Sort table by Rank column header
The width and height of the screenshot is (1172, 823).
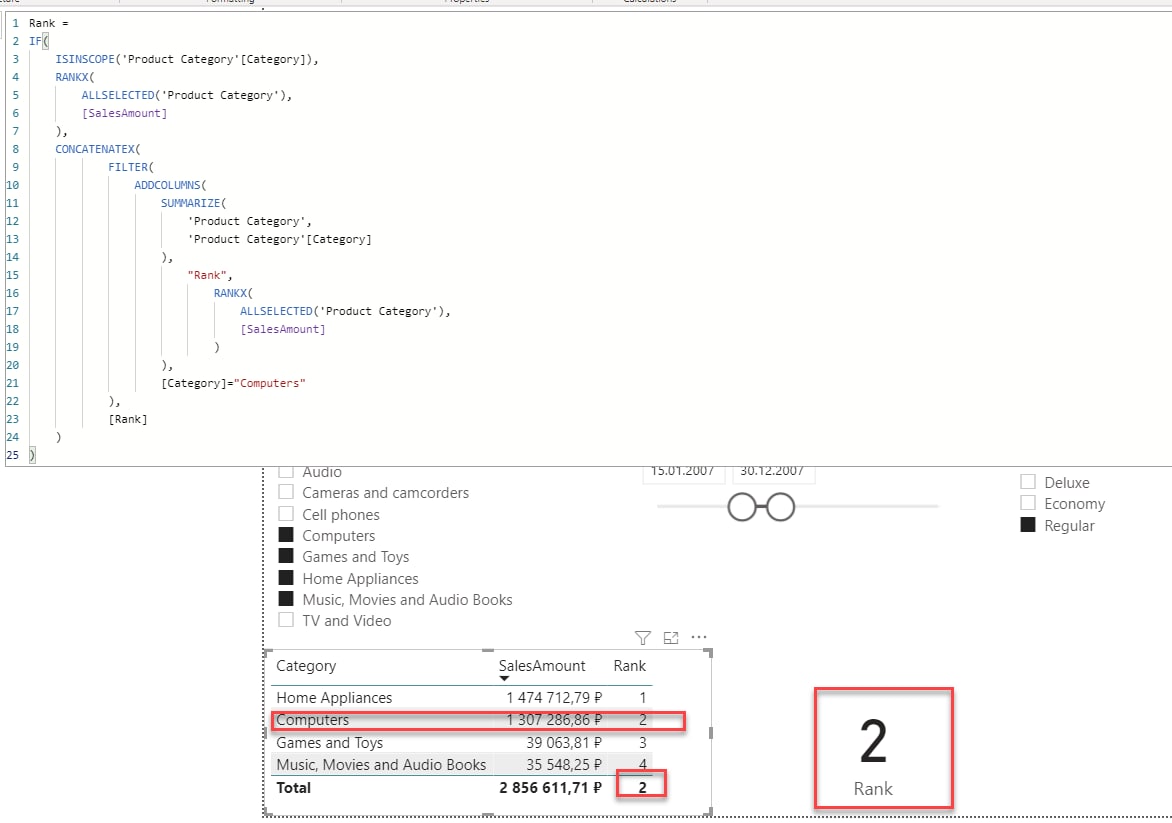tap(629, 665)
